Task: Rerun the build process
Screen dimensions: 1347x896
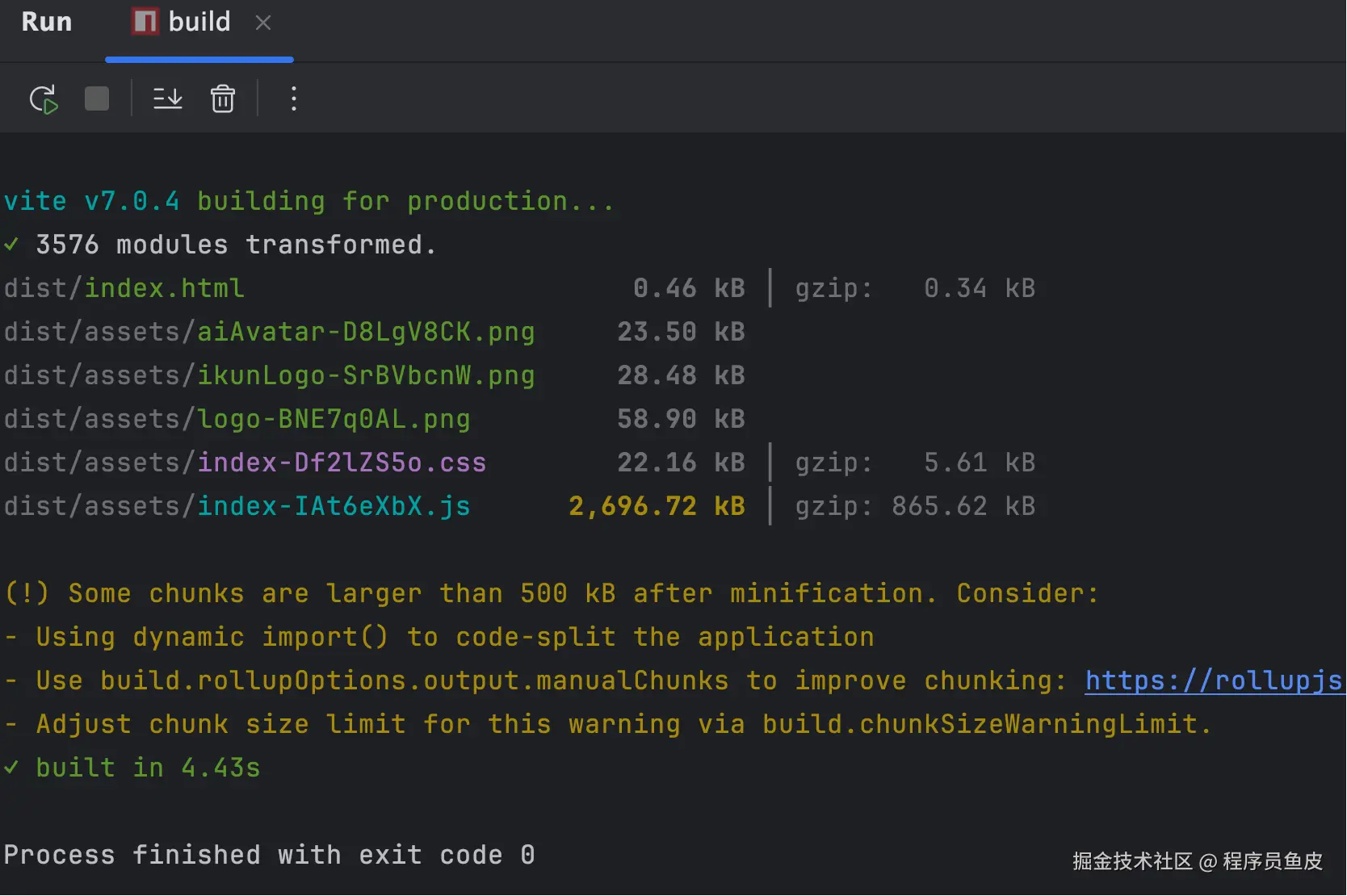Action: 44,99
